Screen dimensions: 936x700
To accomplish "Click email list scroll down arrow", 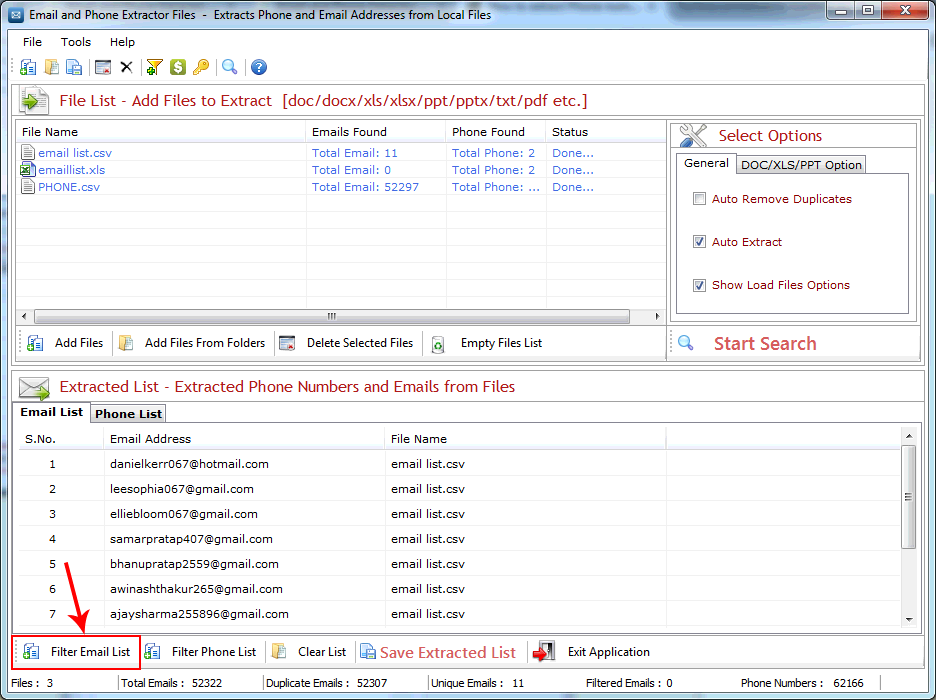I will [x=909, y=619].
